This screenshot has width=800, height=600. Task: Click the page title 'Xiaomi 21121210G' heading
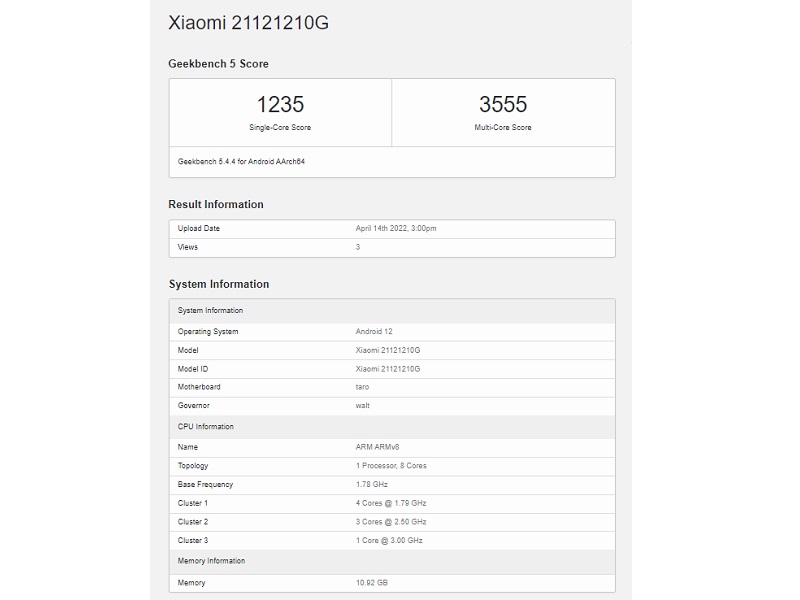point(248,23)
